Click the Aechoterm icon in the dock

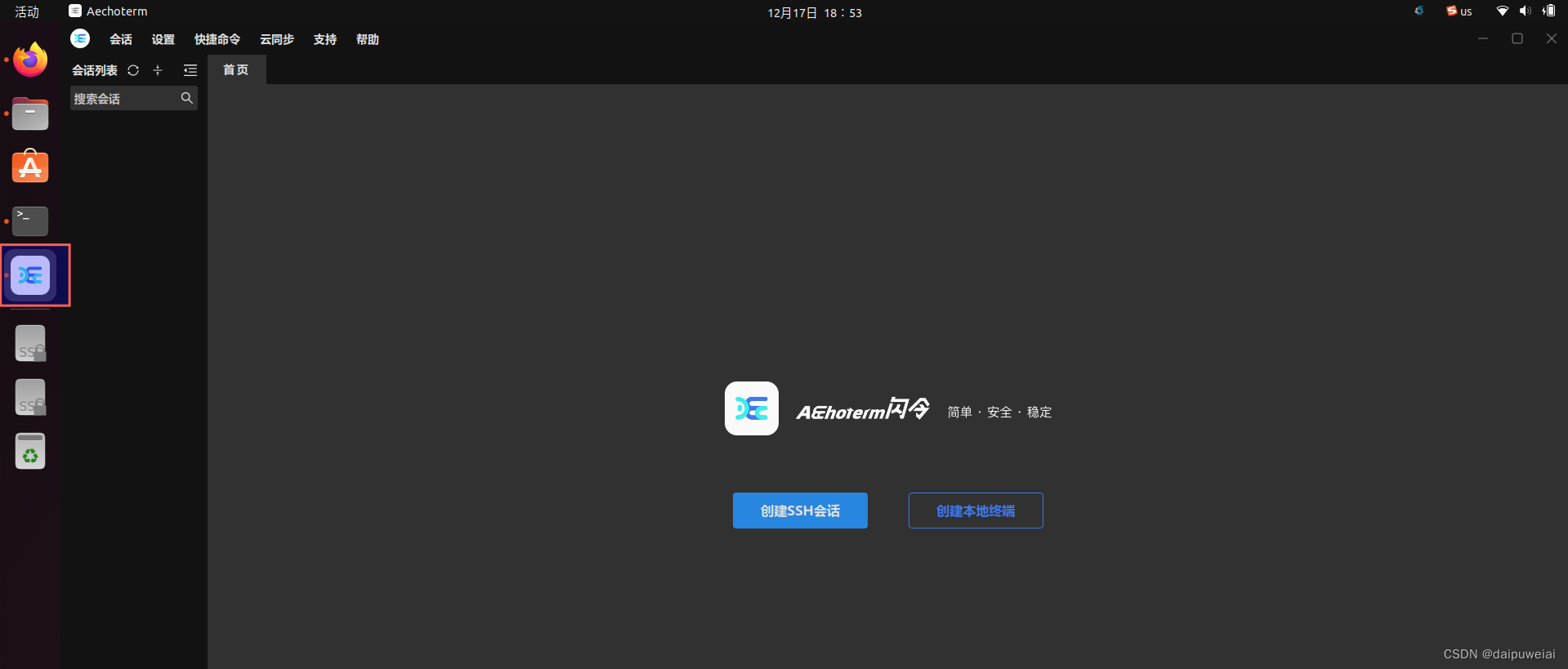30,275
